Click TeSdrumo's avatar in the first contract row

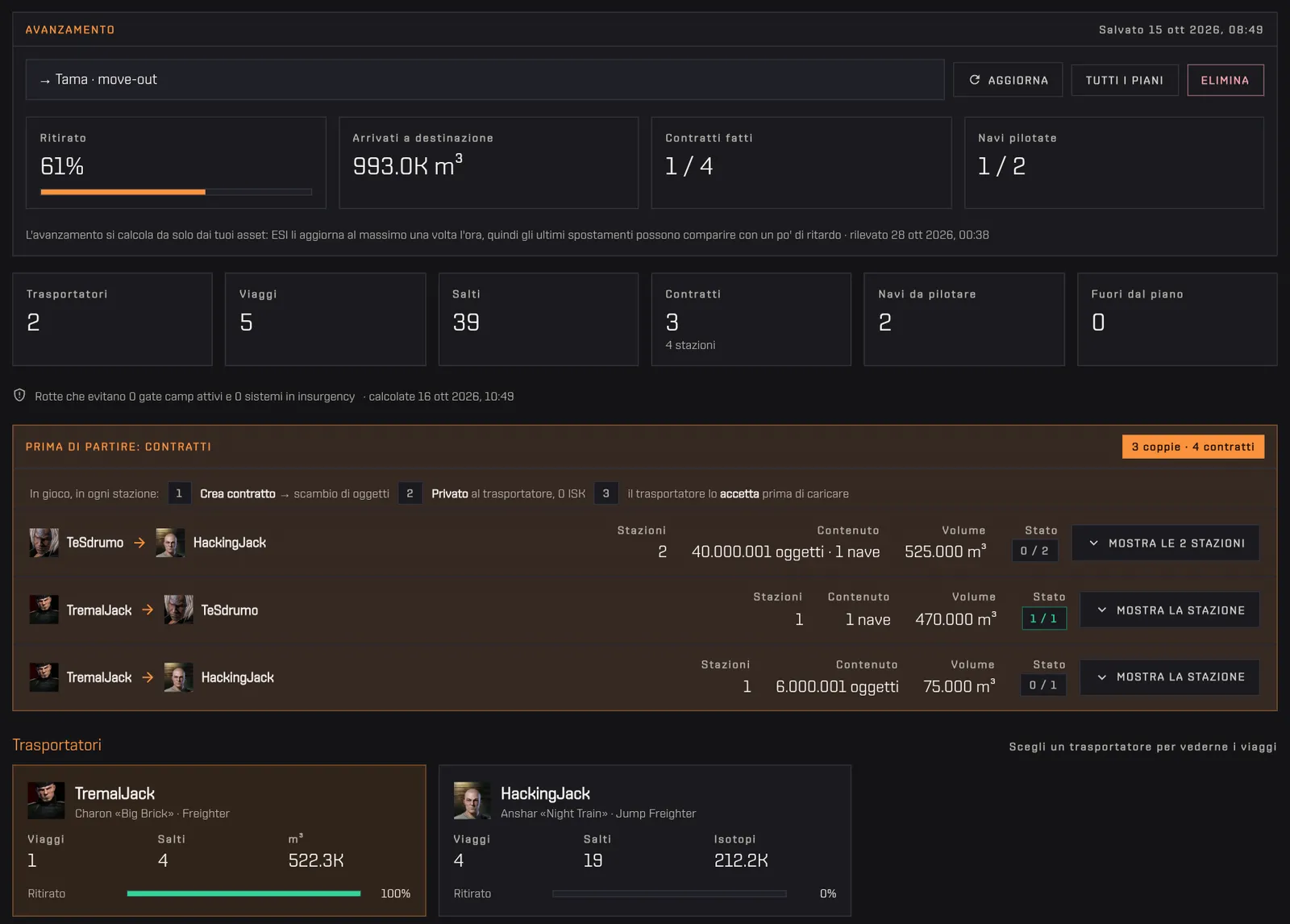pos(44,543)
